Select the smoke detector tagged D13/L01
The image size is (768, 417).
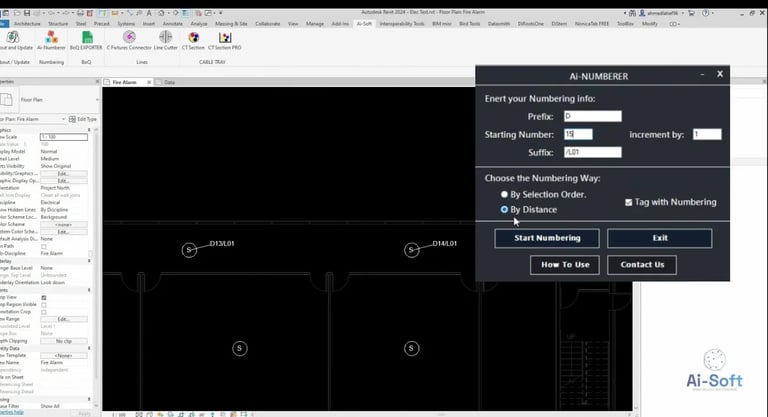pos(189,250)
